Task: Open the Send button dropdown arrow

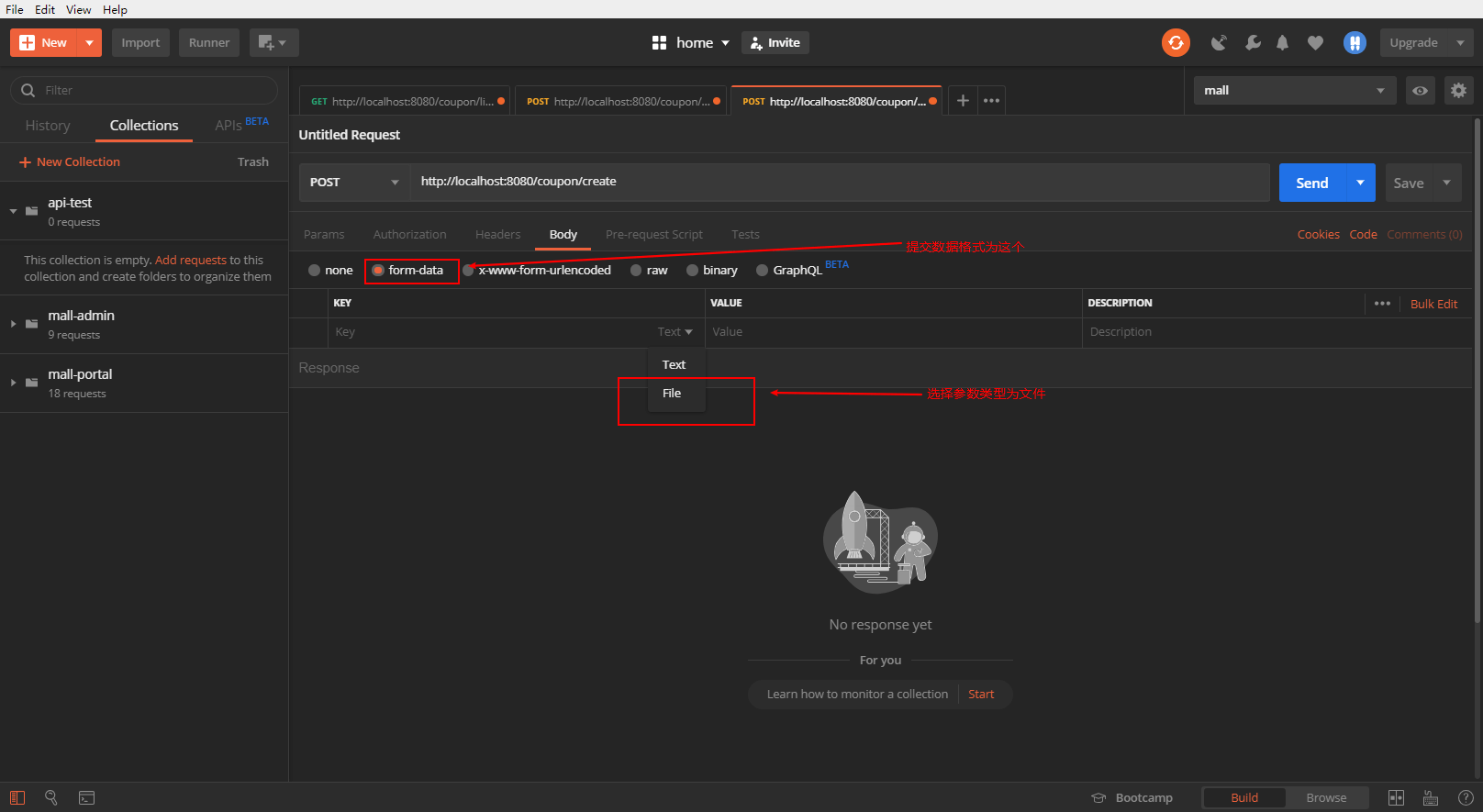Action: click(1360, 183)
